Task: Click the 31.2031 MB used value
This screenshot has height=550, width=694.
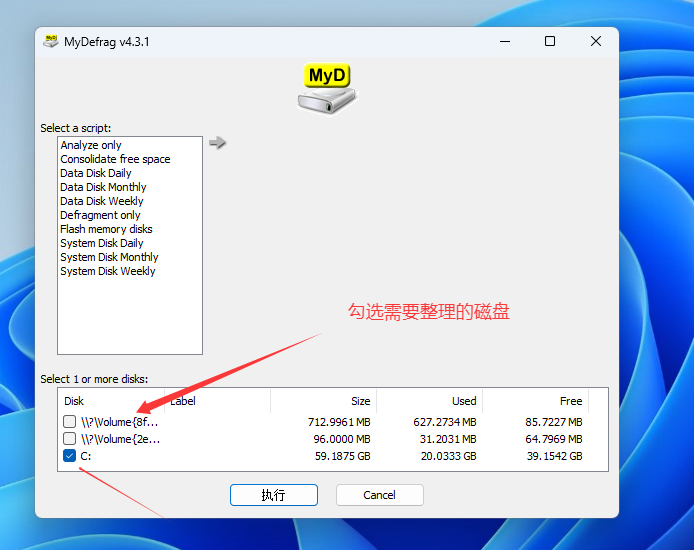Action: coord(448,439)
